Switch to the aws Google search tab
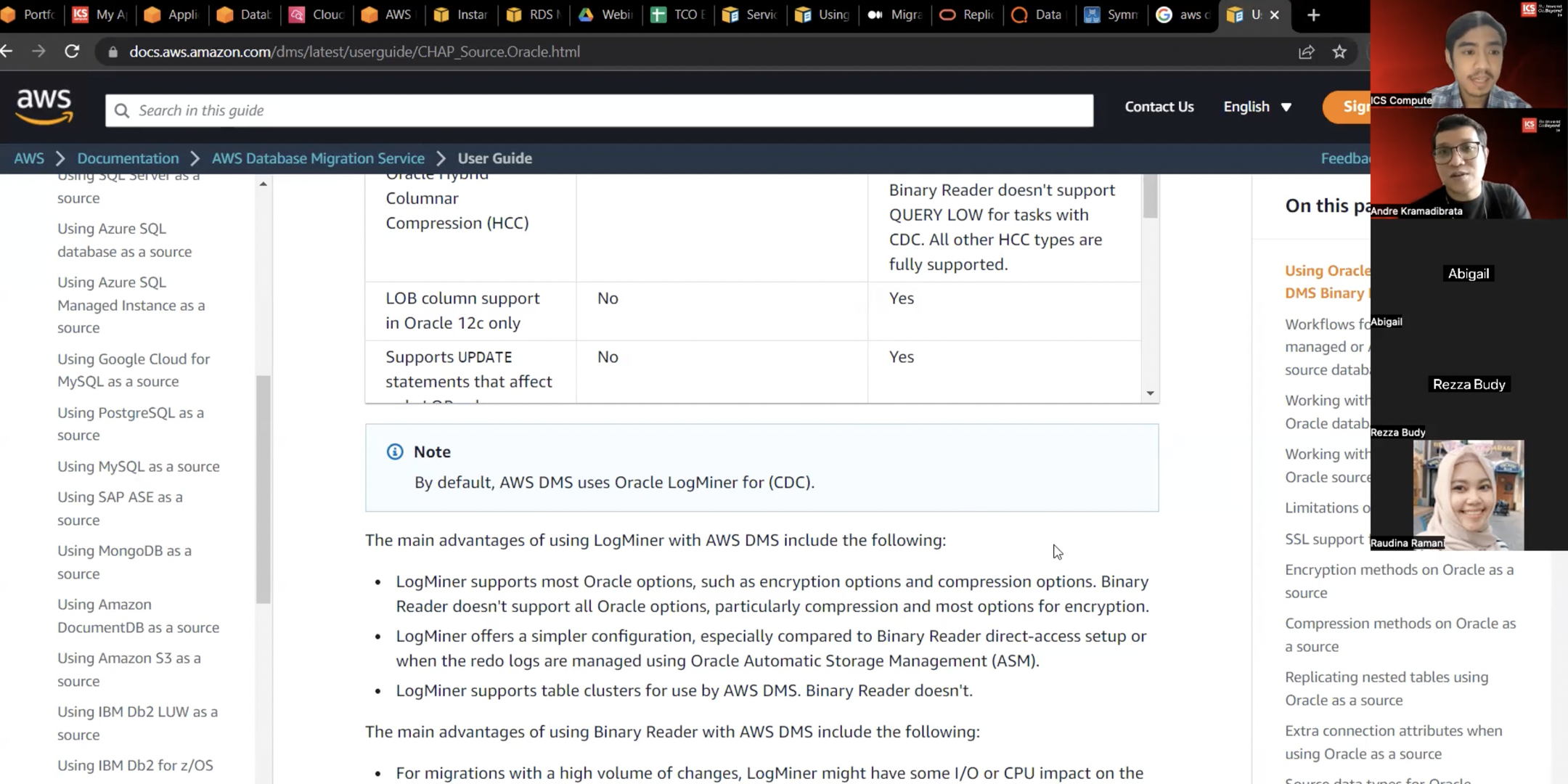 point(1184,15)
